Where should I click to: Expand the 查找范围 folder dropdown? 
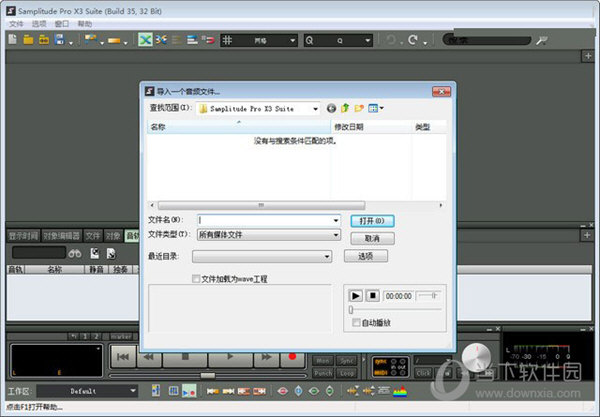tap(315, 108)
